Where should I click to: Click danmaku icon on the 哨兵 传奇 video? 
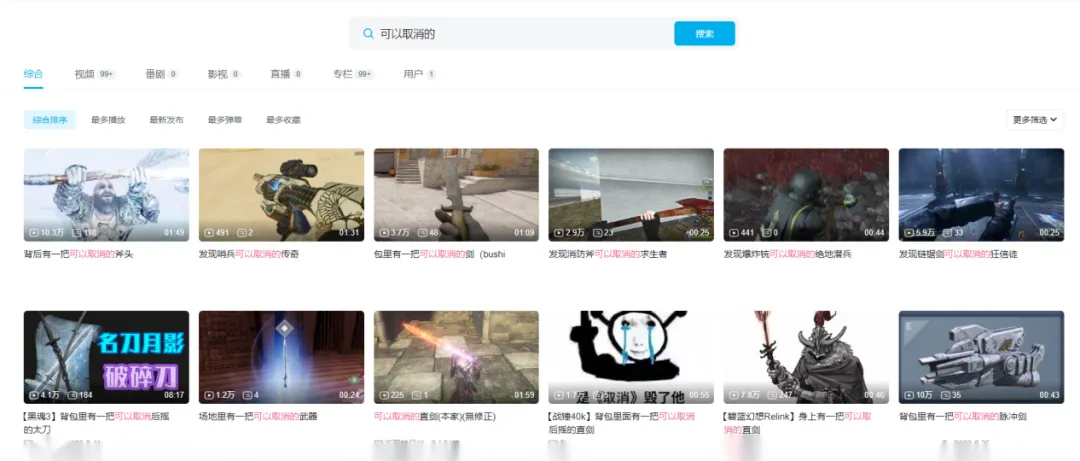[242, 233]
